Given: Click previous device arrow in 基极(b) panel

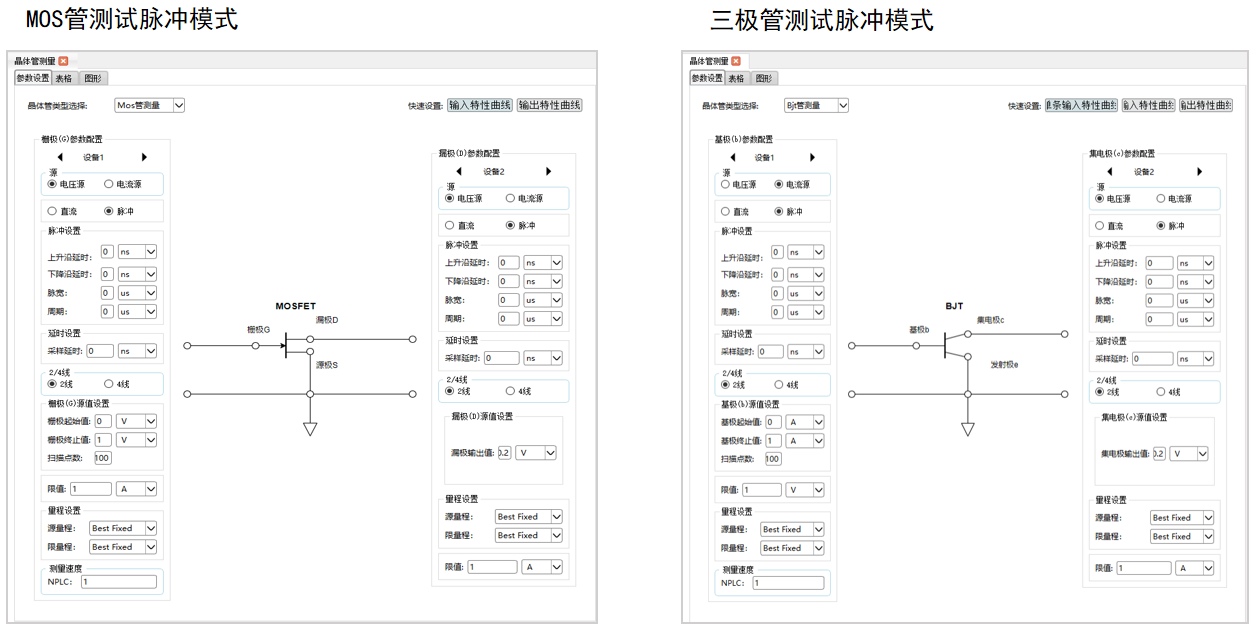Looking at the screenshot, I should coord(731,157).
